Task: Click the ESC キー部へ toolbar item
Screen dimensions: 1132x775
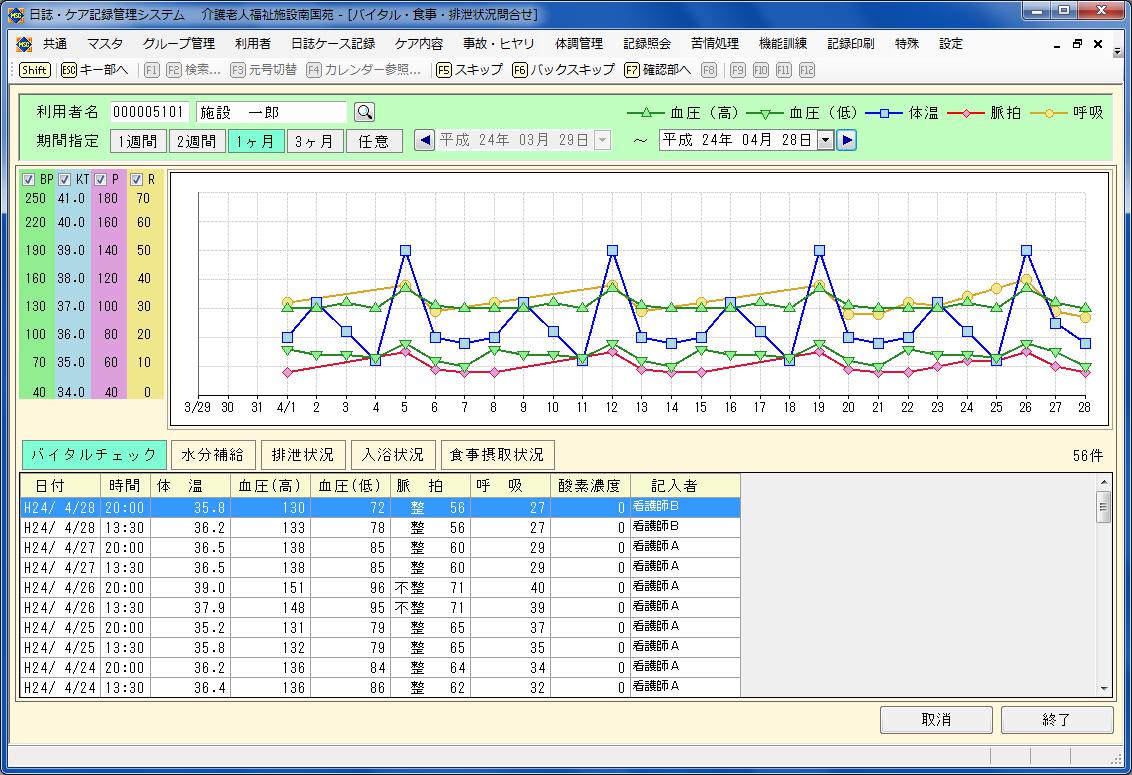Action: click(x=95, y=70)
